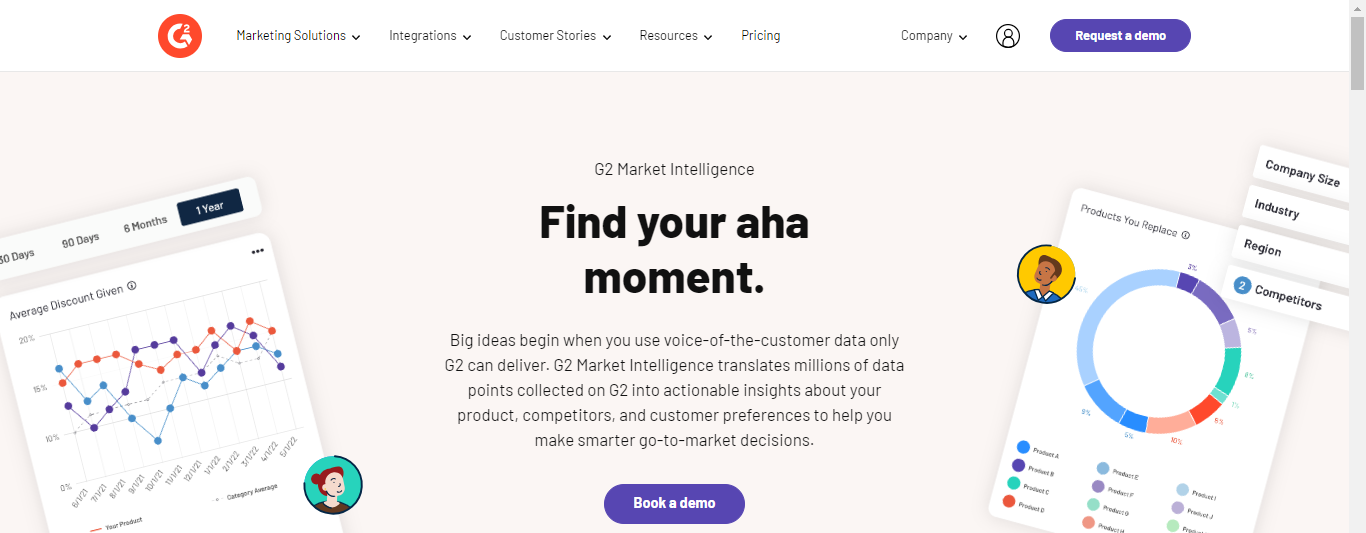Click the man avatar on yellow circle
The width and height of the screenshot is (1366, 533).
point(1046,274)
